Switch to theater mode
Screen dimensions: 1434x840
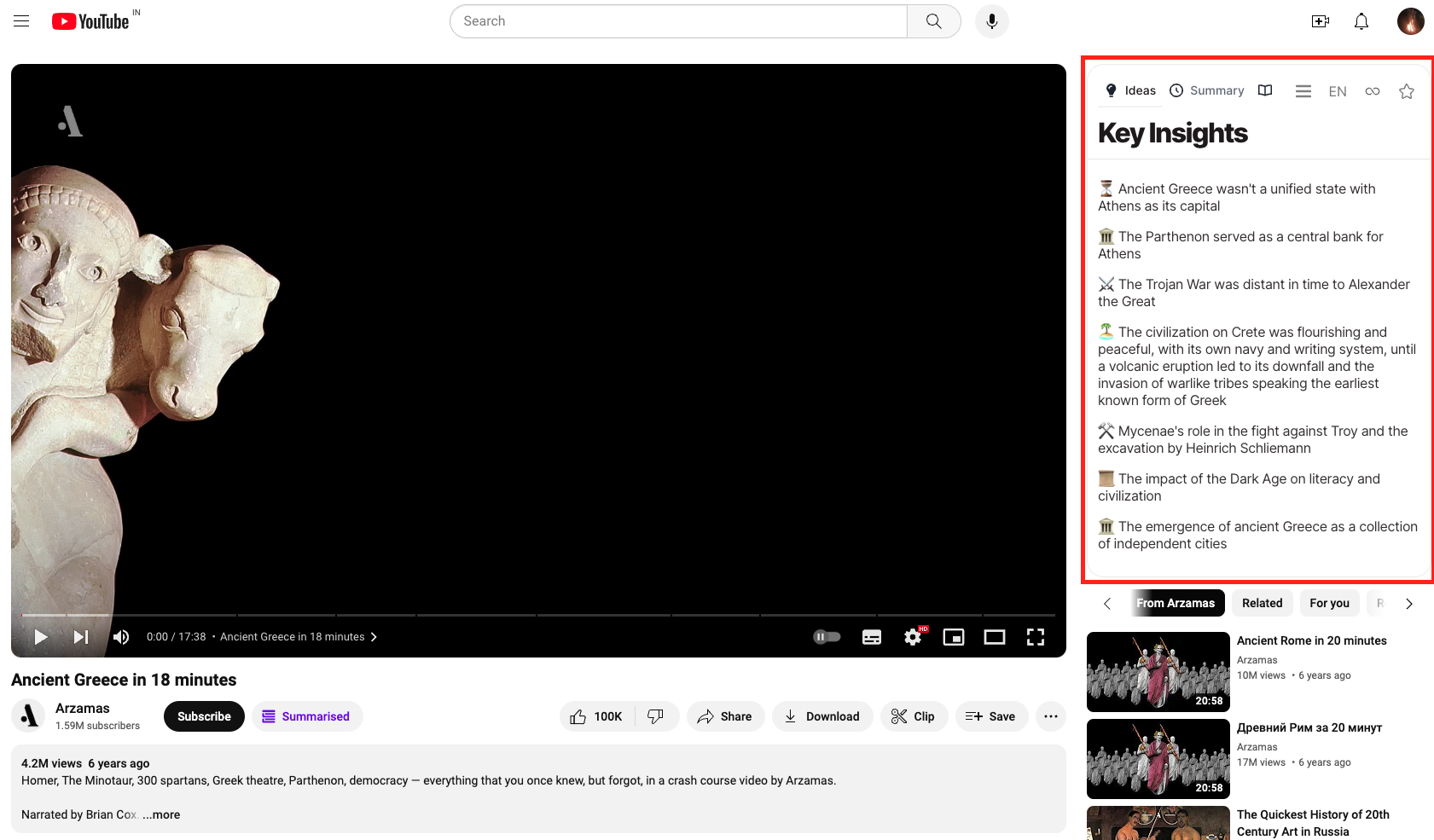994,636
